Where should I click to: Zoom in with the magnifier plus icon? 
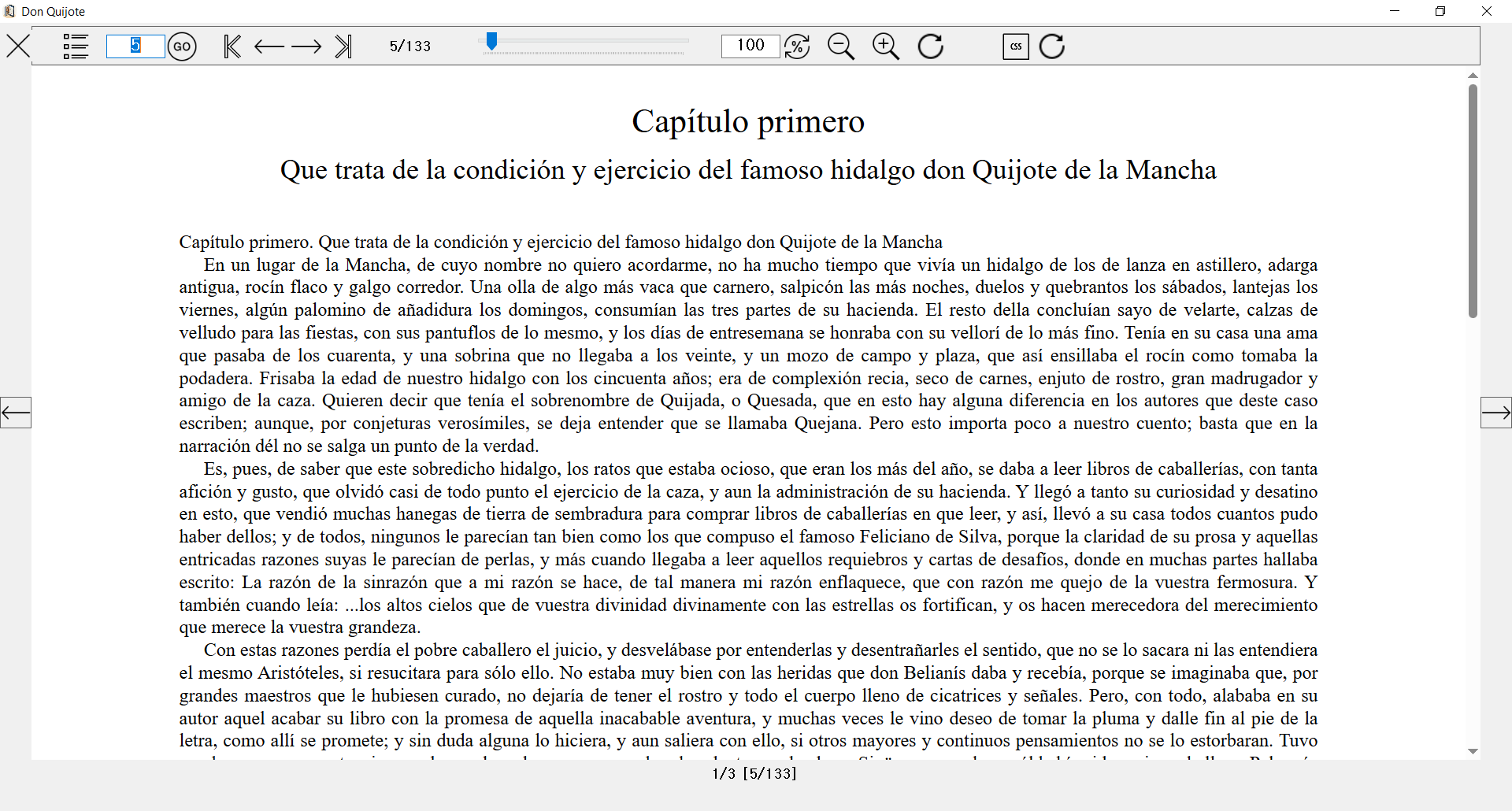click(885, 46)
